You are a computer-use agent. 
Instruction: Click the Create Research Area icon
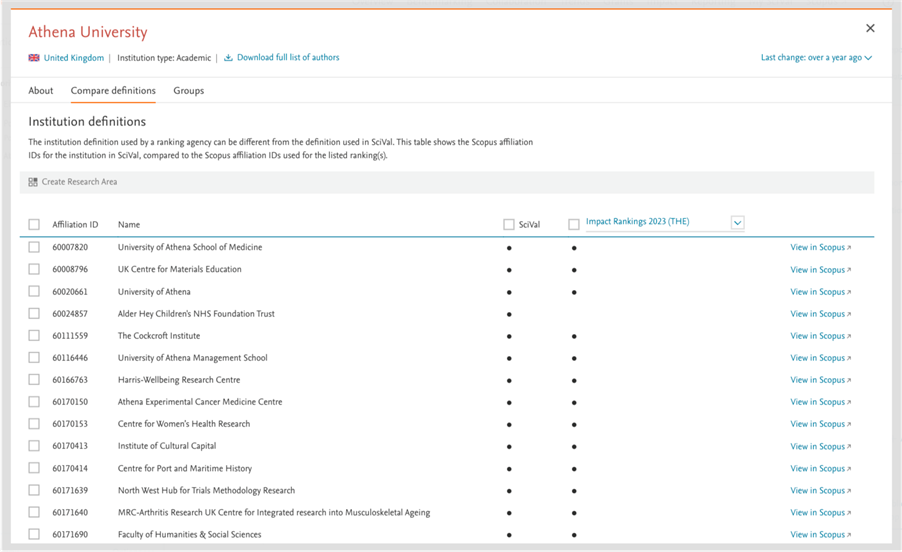33,182
